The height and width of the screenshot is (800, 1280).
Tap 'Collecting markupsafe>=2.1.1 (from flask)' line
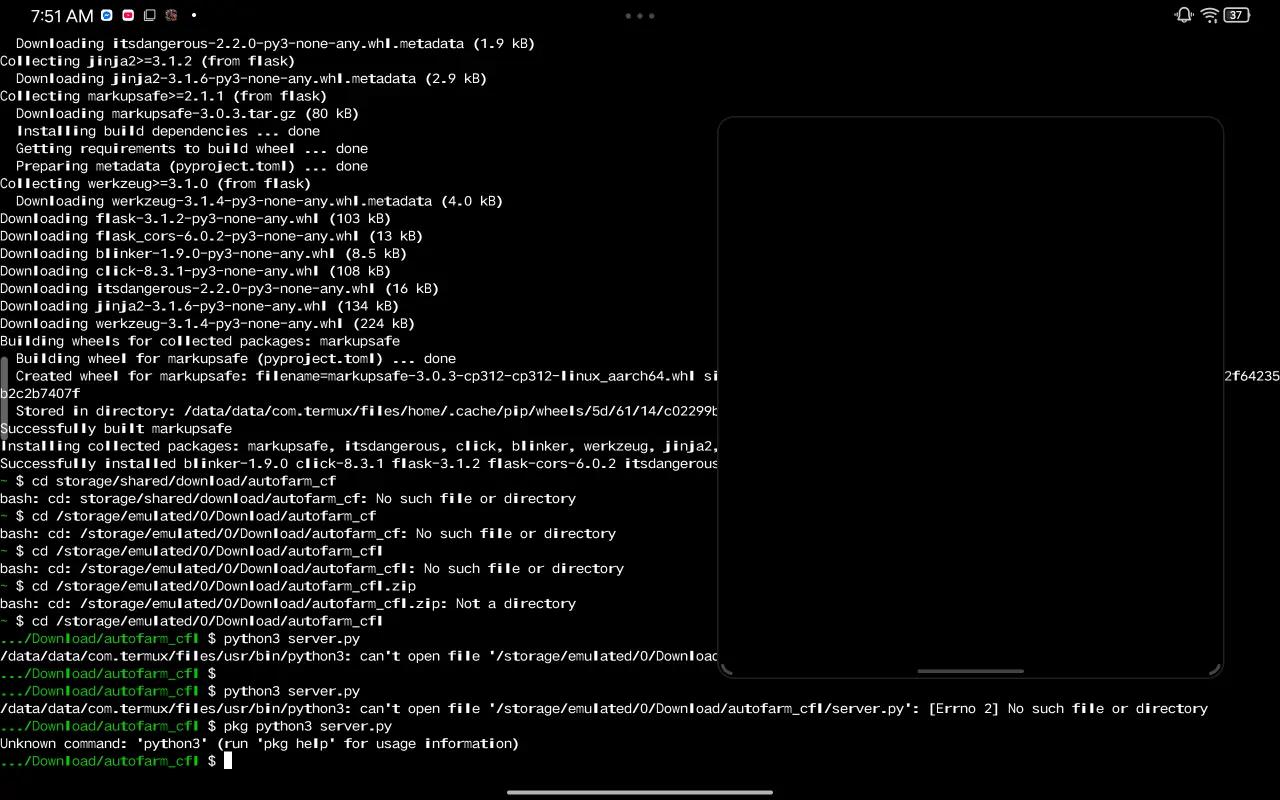164,96
